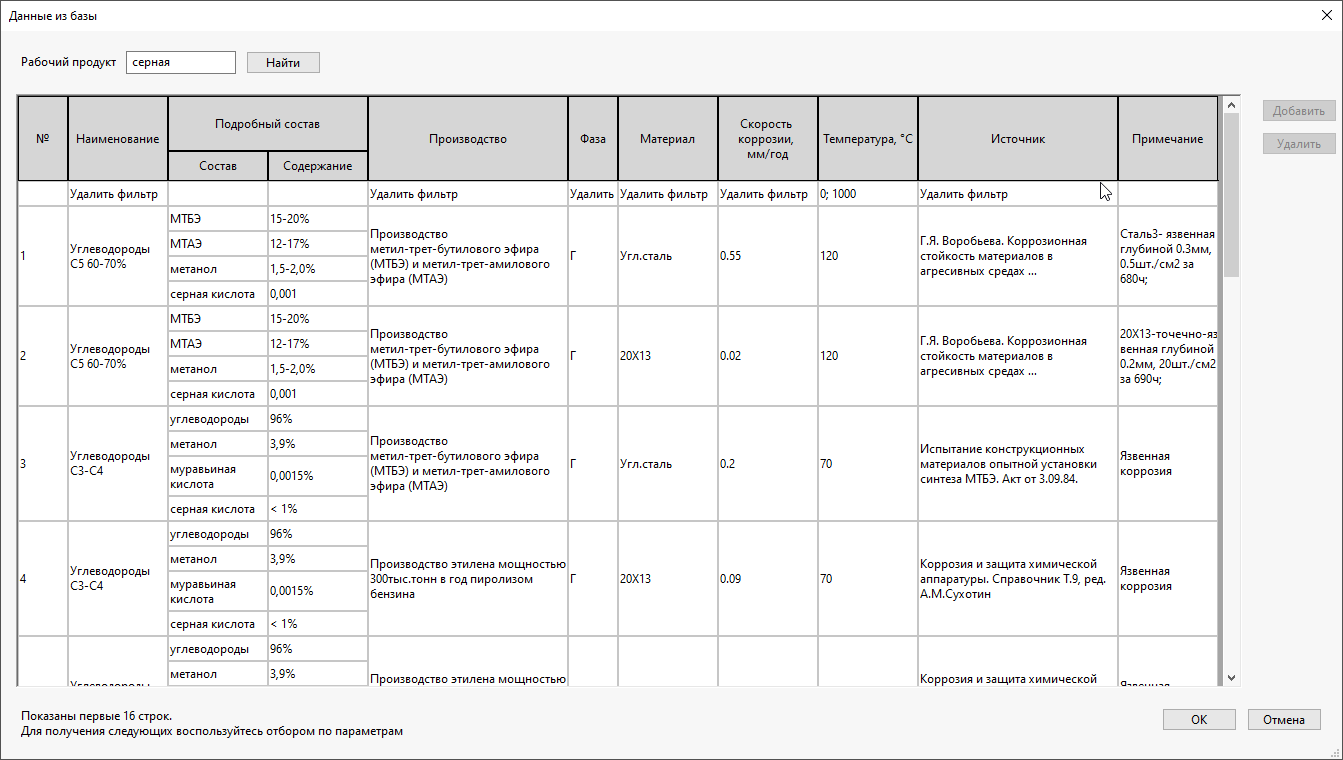Click the Добавить button
Screen dimensions: 1343x760
pos(1298,111)
